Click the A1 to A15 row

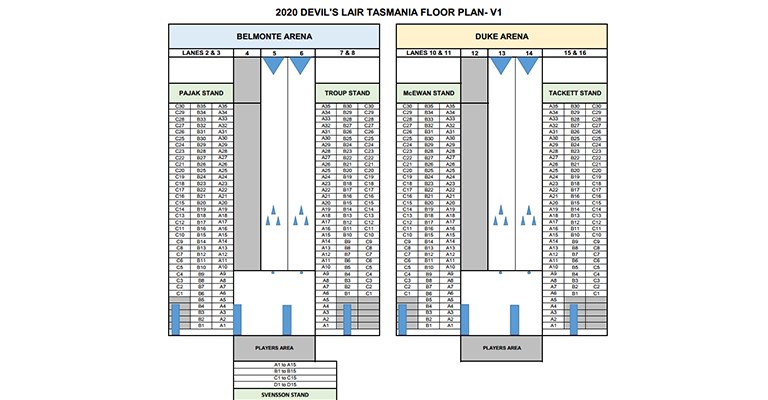tap(285, 365)
